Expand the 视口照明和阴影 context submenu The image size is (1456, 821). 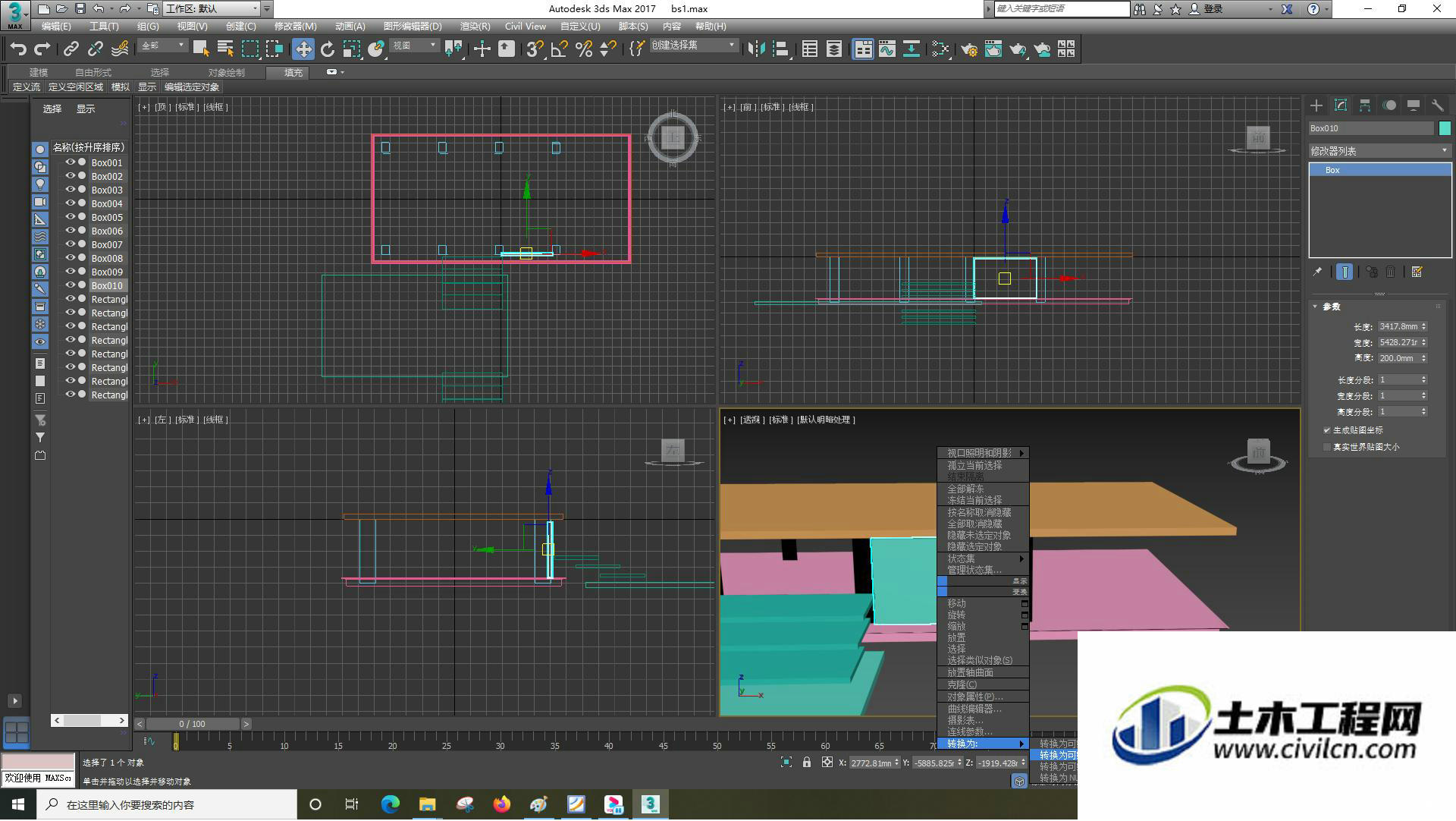coord(984,453)
